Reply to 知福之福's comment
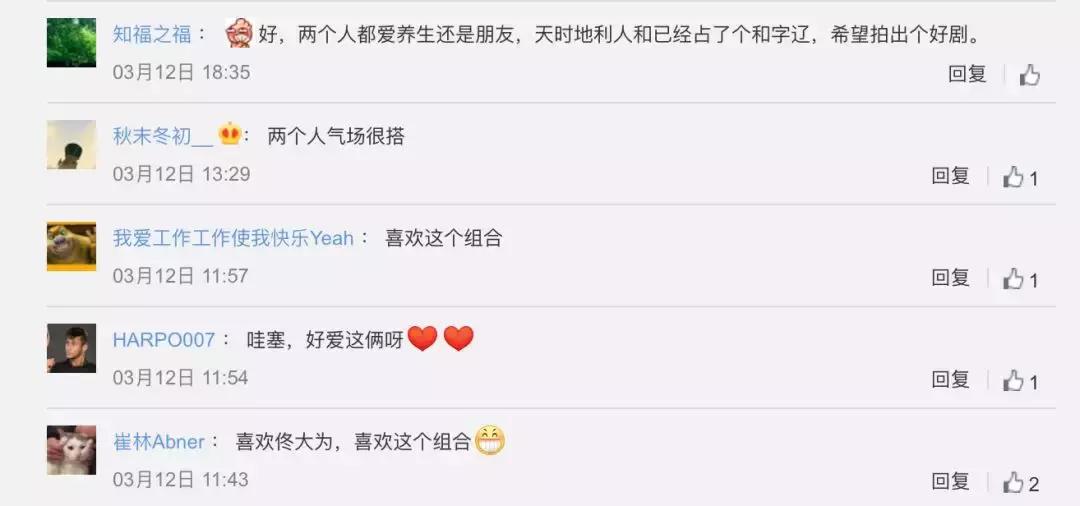The height and width of the screenshot is (506, 1080). click(x=968, y=74)
